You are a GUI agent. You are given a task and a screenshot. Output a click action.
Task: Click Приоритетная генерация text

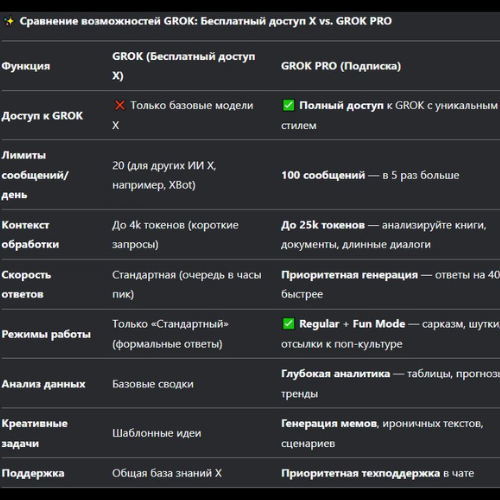coord(349,275)
